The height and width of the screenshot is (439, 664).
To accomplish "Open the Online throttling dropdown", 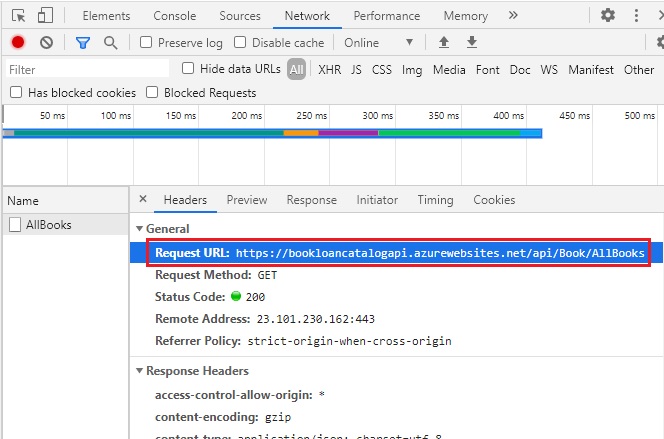I will click(x=379, y=43).
